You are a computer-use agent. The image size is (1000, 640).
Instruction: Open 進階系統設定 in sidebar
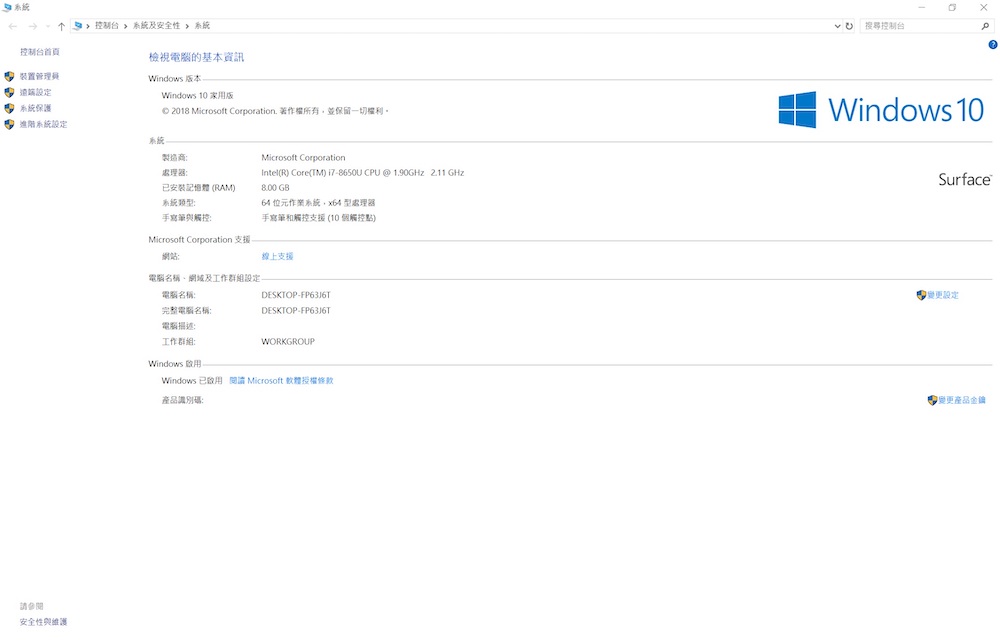coord(43,124)
